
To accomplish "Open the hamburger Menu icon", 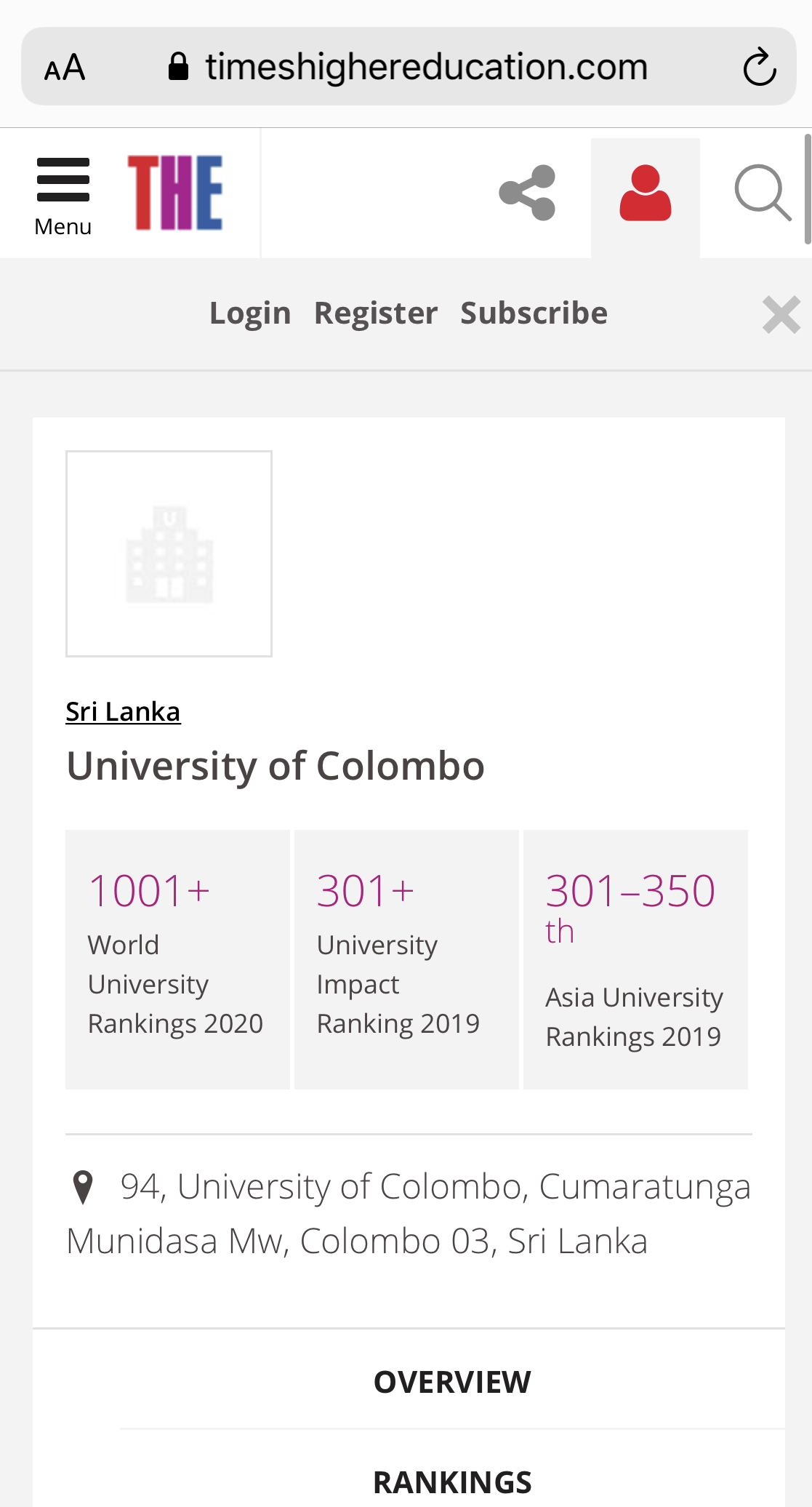I will pyautogui.click(x=63, y=194).
